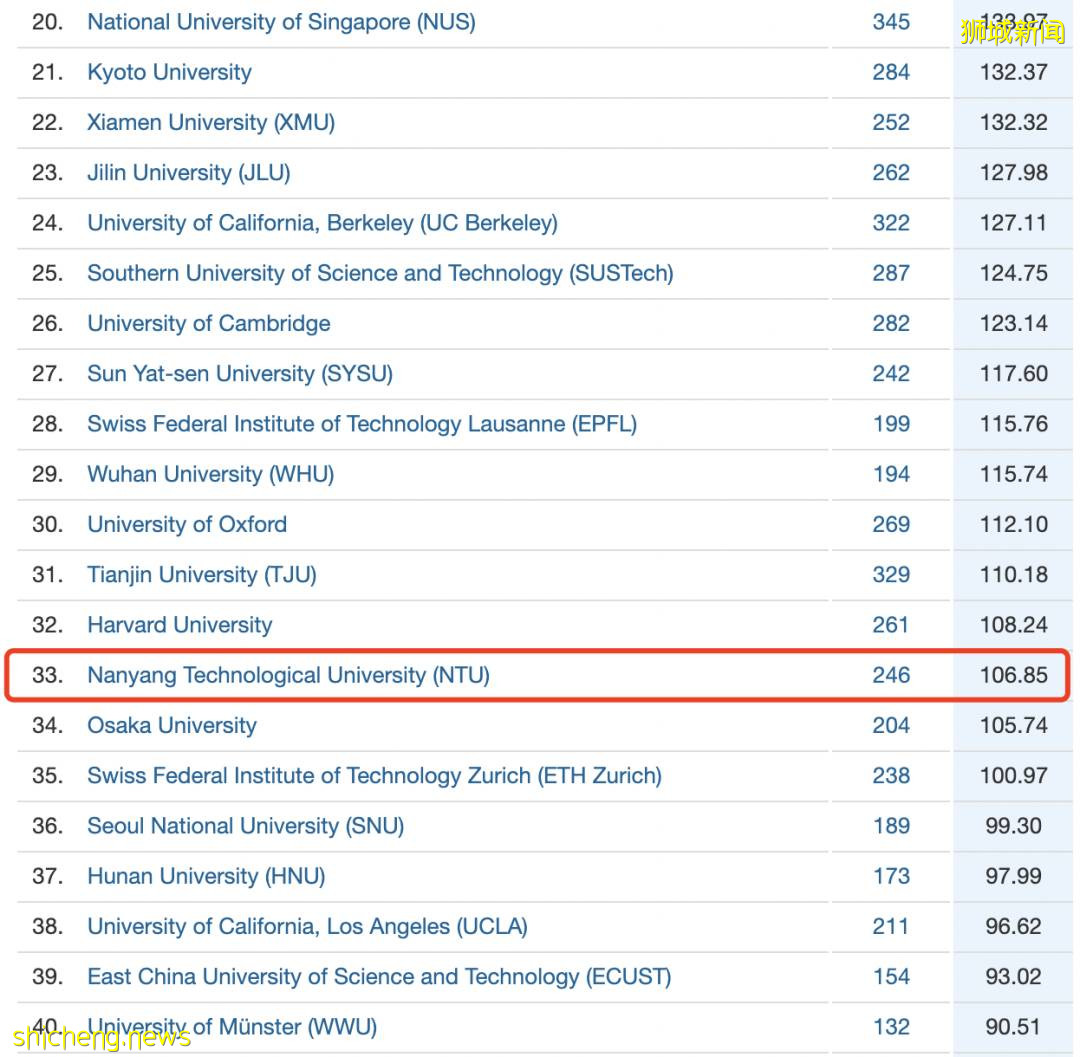This screenshot has width=1080, height=1057.
Task: Click the 246 count next to NTU
Action: click(x=890, y=675)
